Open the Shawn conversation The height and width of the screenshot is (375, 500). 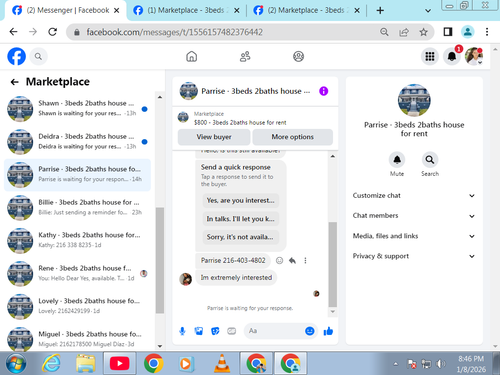(77, 109)
